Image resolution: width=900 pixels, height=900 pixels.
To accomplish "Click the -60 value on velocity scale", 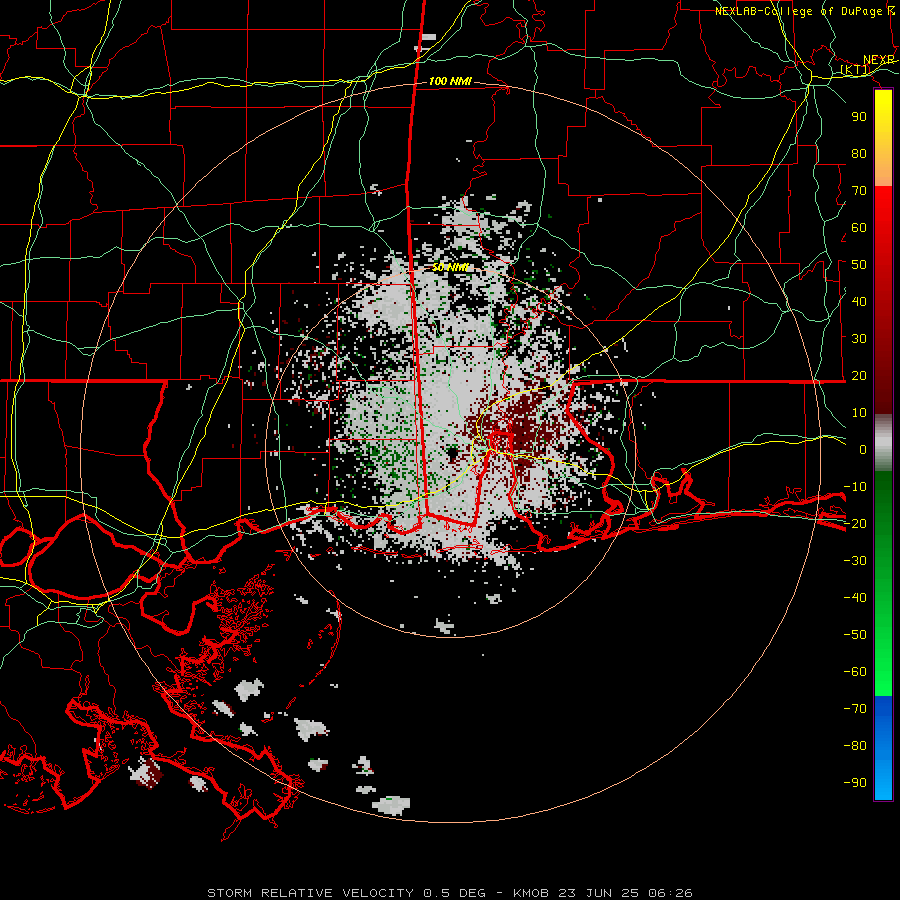I will coord(855,672).
